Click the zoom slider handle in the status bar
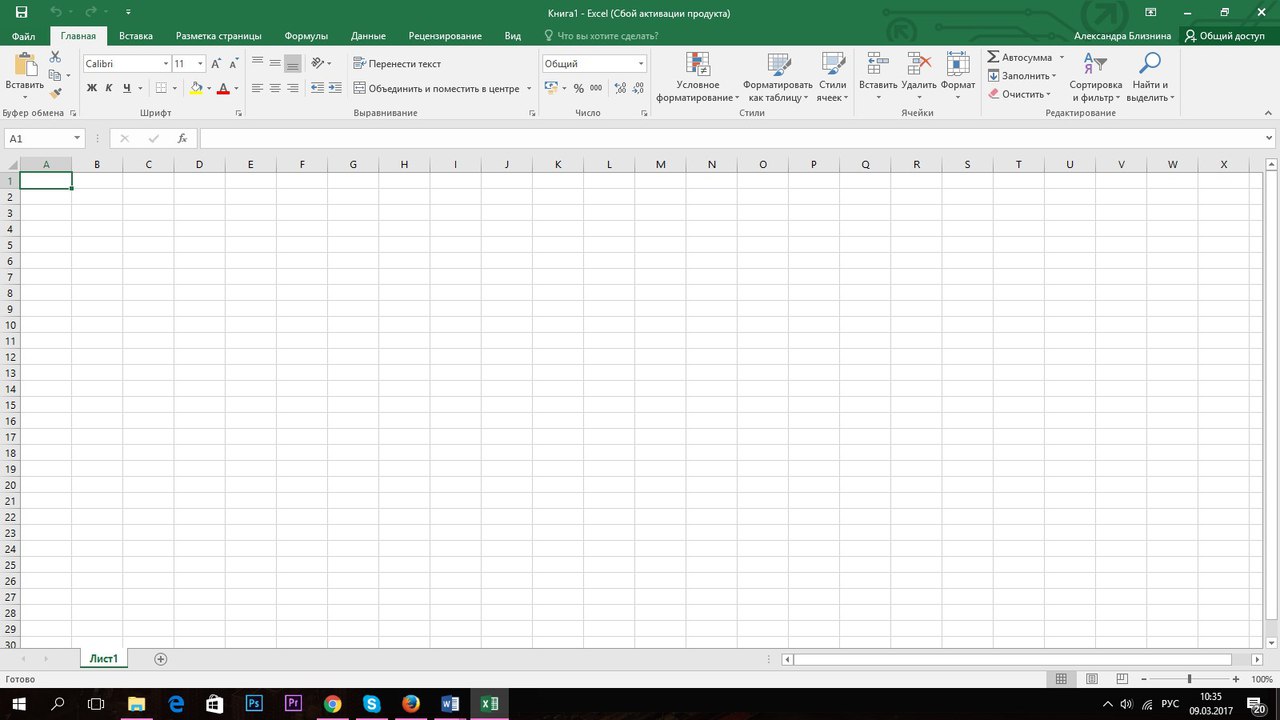The height and width of the screenshot is (720, 1280). 1189,679
